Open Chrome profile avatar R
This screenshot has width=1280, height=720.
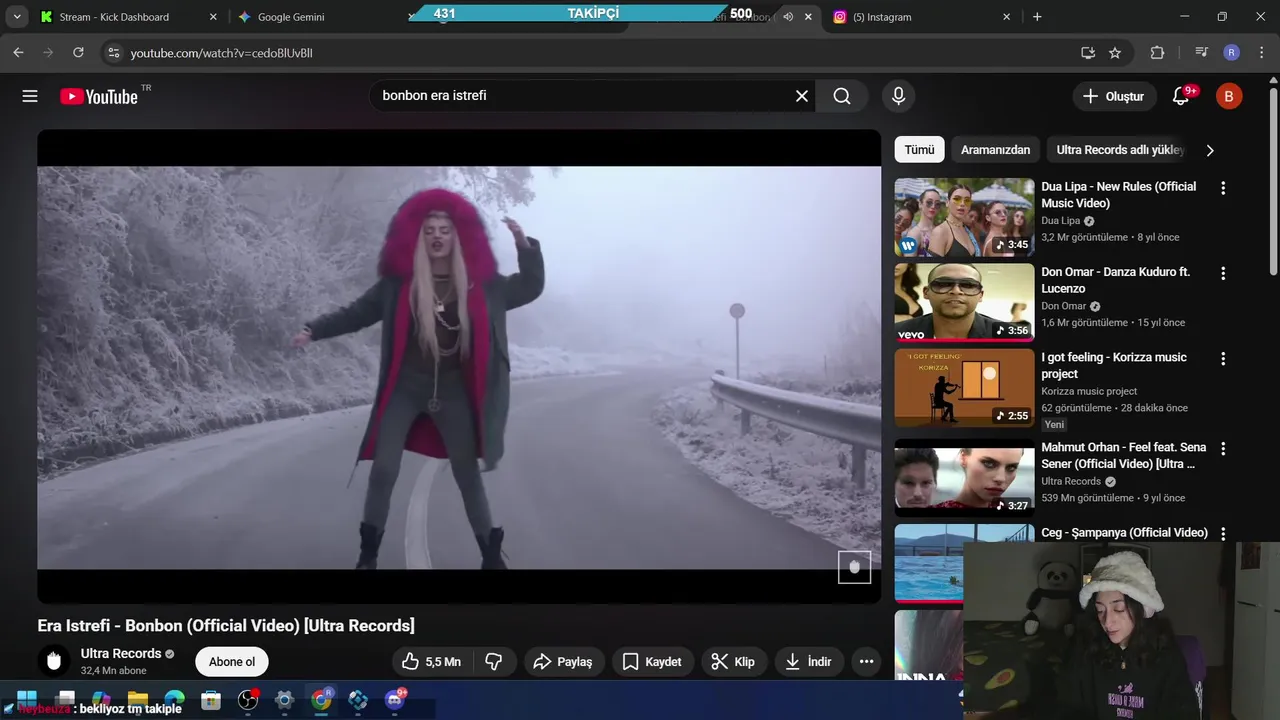[1231, 53]
